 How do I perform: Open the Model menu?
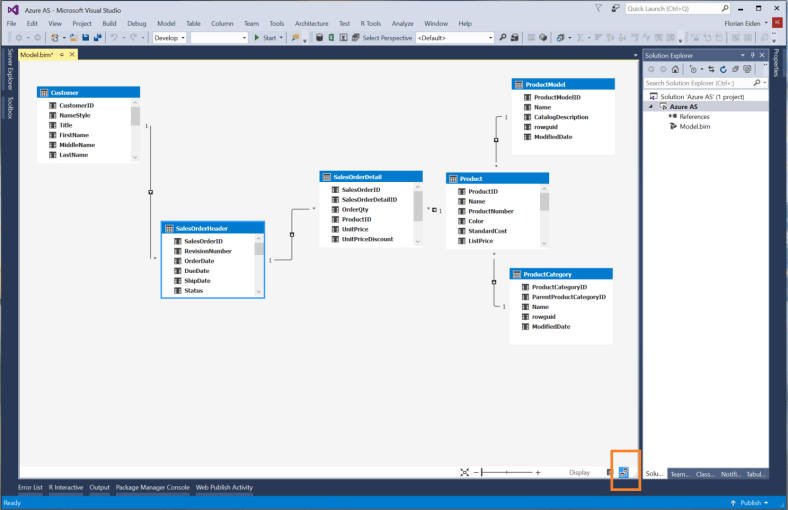tap(166, 23)
